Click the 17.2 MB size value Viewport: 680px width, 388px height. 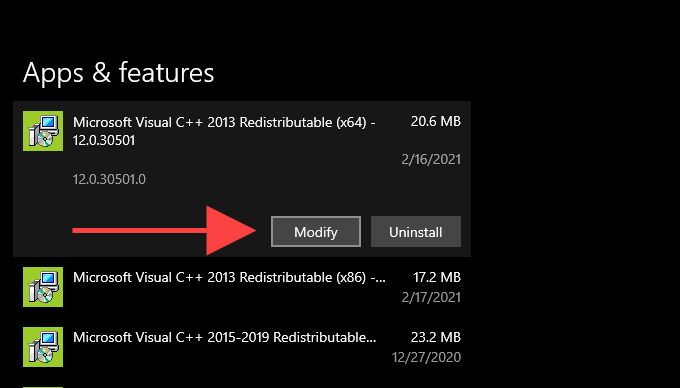coord(437,277)
